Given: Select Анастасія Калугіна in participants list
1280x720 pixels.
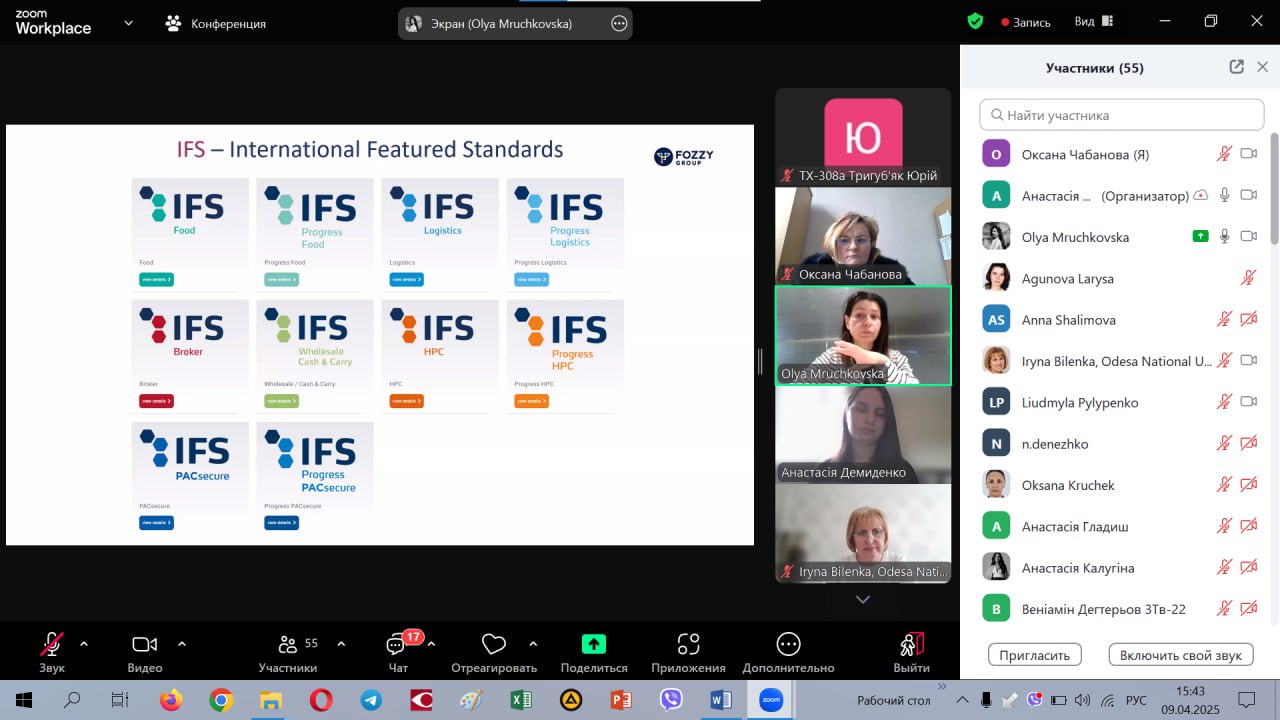Looking at the screenshot, I should [1120, 567].
